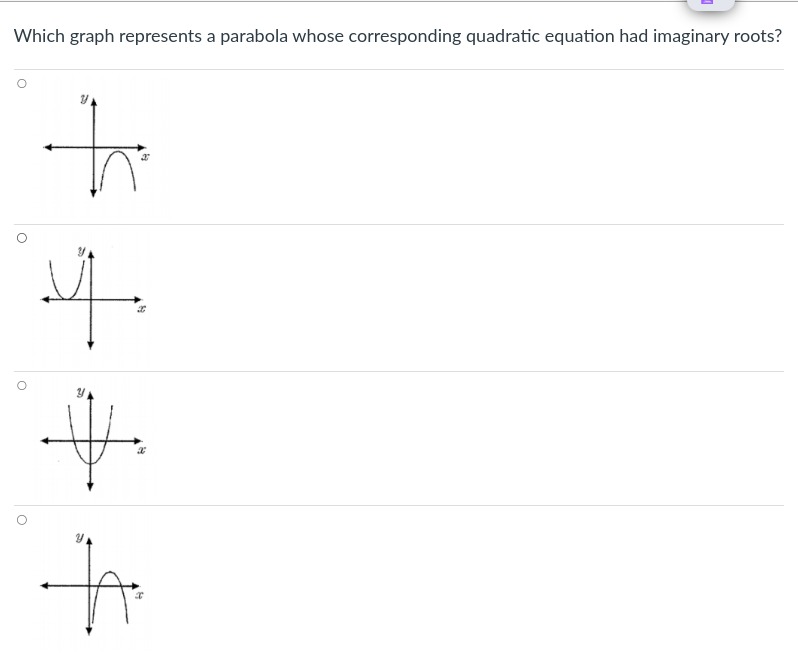The height and width of the screenshot is (665, 798).
Task: Click the vertex of the third graph's parabola
Action: click(91, 463)
